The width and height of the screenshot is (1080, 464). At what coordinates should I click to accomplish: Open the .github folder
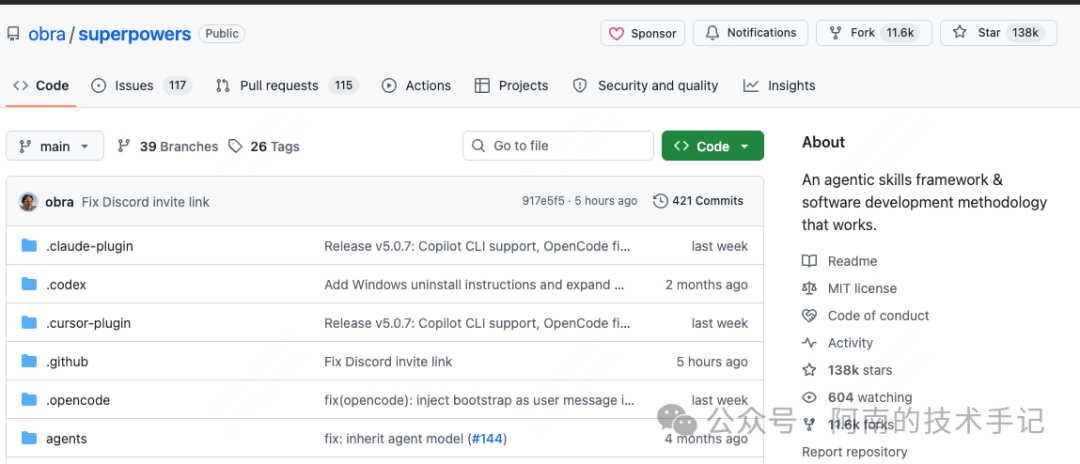click(x=67, y=361)
